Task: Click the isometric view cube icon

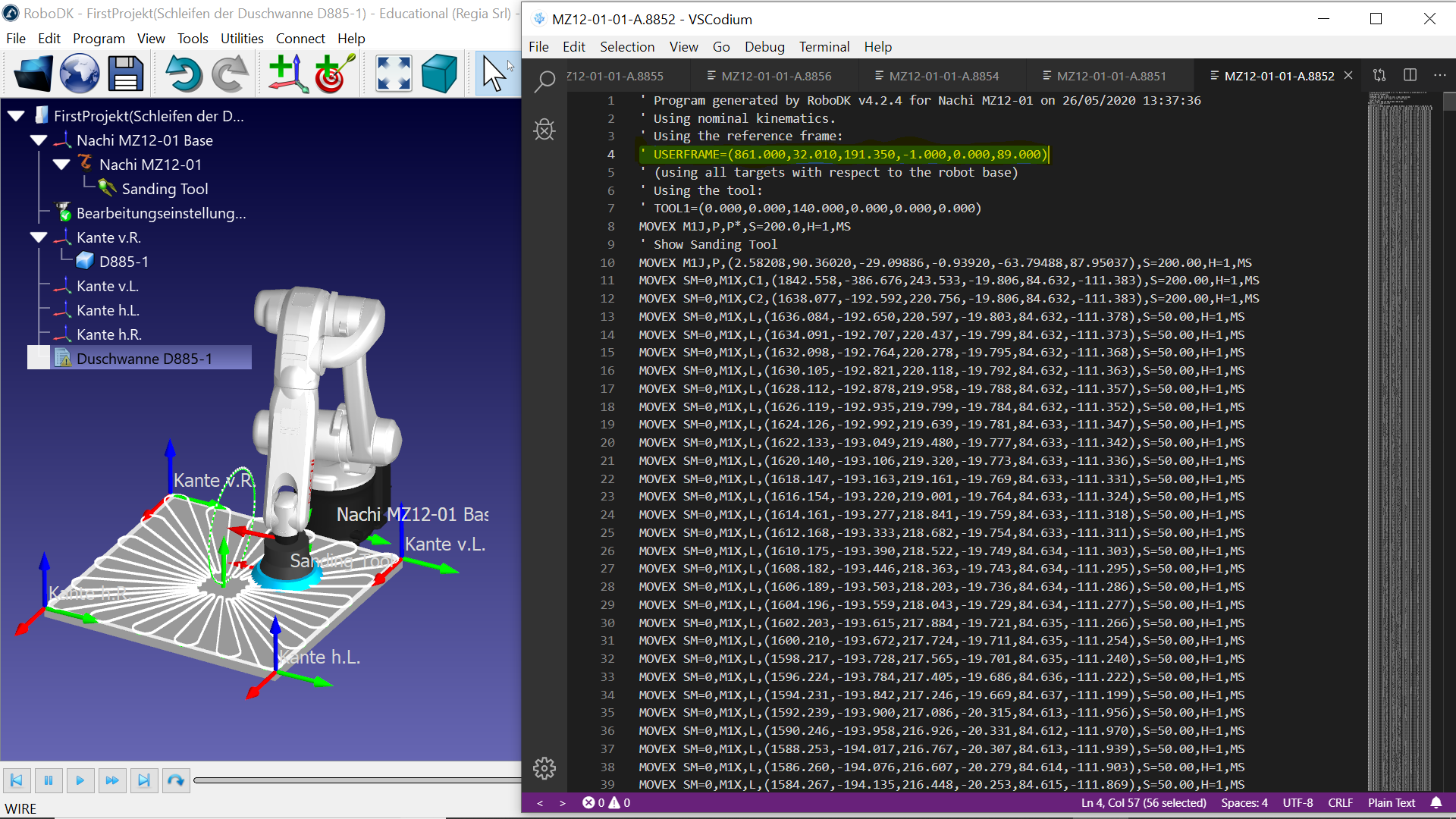Action: [439, 74]
